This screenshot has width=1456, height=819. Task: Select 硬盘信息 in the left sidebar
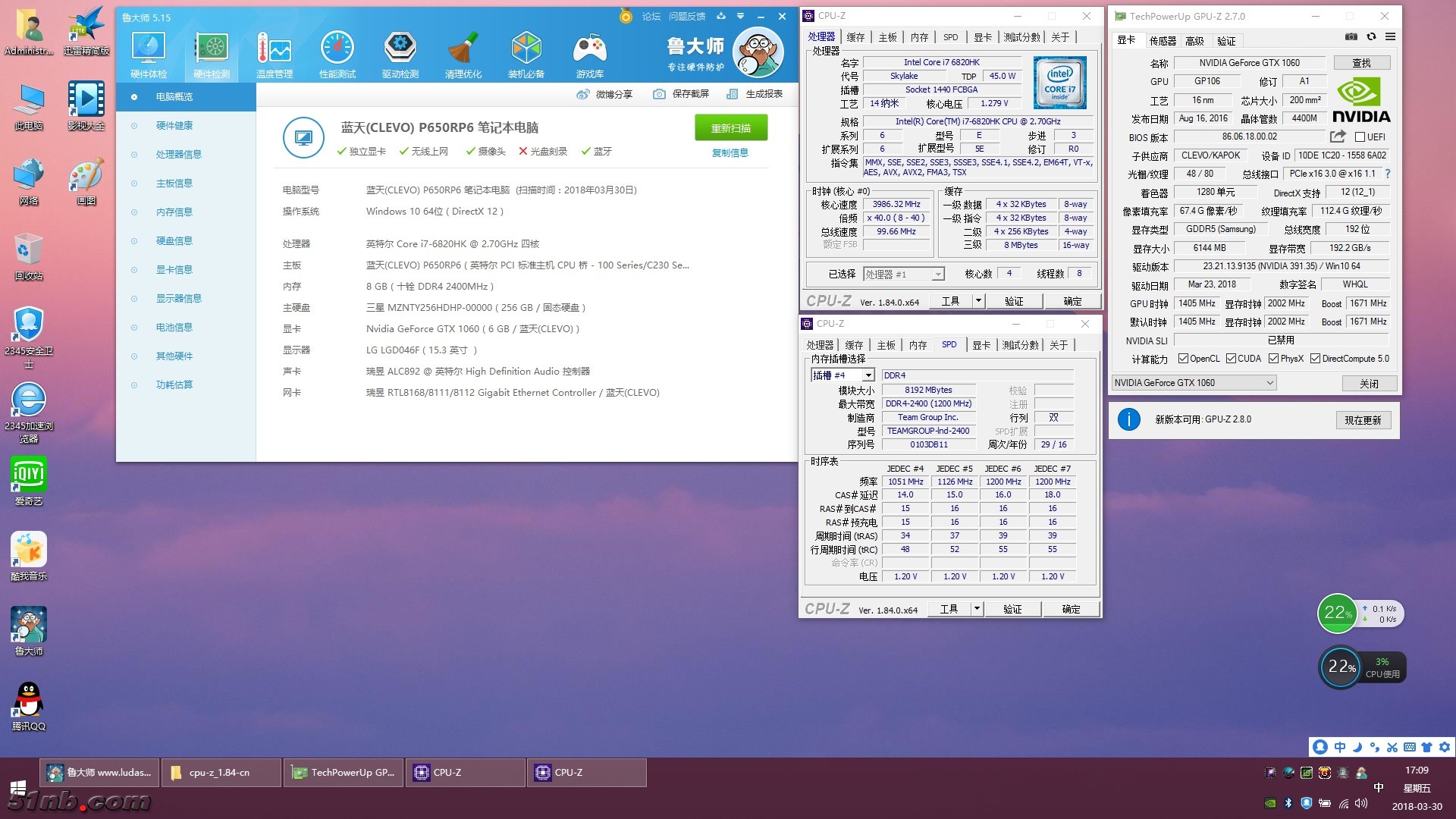pos(174,241)
